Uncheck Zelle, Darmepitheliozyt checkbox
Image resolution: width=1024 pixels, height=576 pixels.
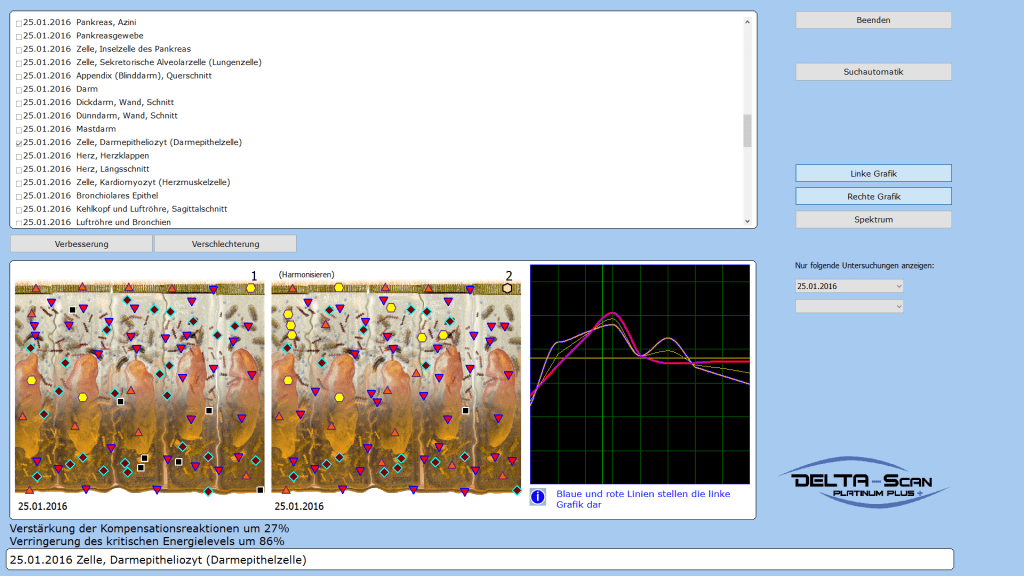pos(18,143)
